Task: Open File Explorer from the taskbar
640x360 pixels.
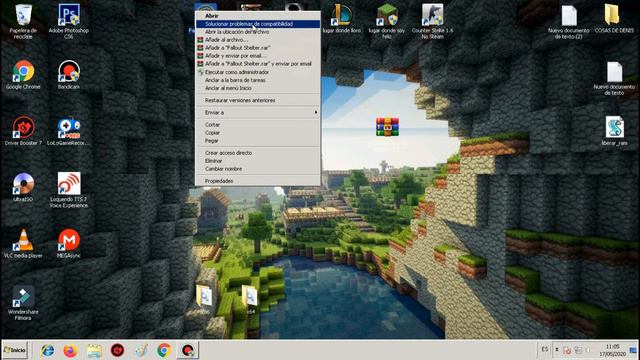Action: pos(94,350)
